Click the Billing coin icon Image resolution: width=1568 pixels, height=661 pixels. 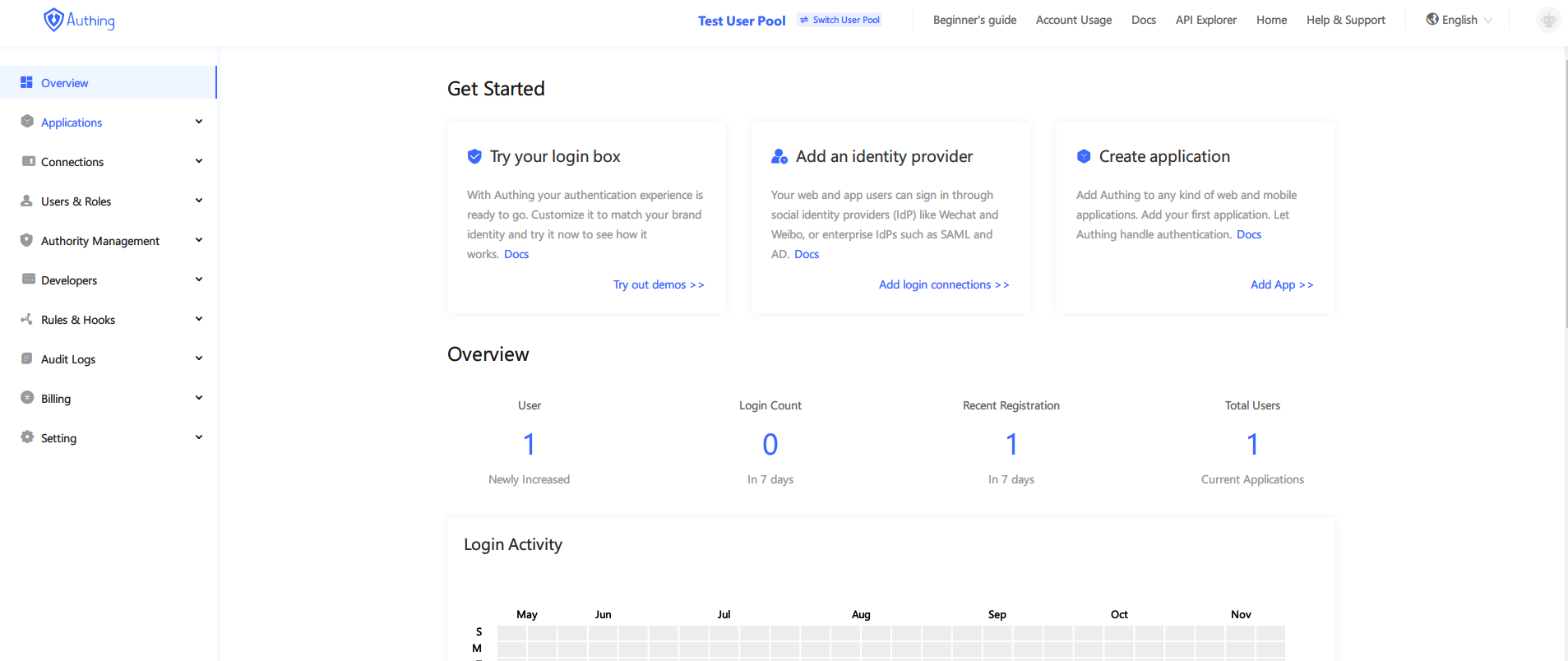pos(27,398)
